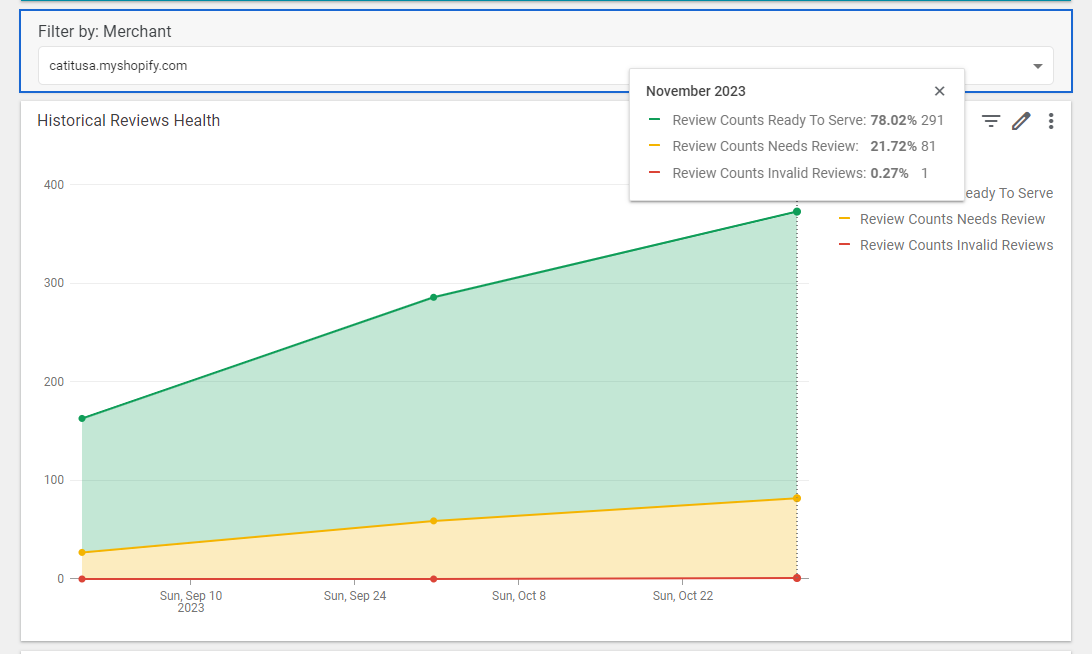This screenshot has height=654, width=1092.
Task: Select the Needs Review 21.72% tooltip row
Action: (792, 146)
